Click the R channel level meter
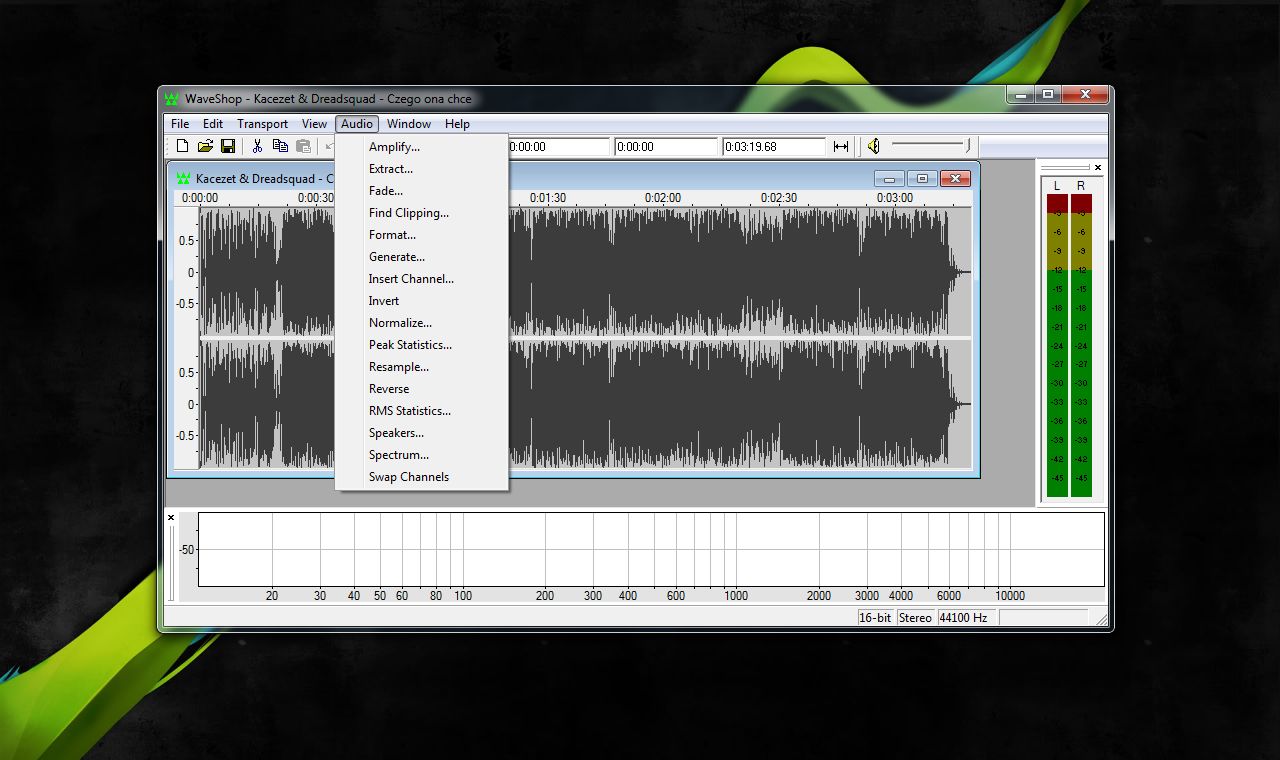The width and height of the screenshot is (1280, 760). pos(1081,345)
